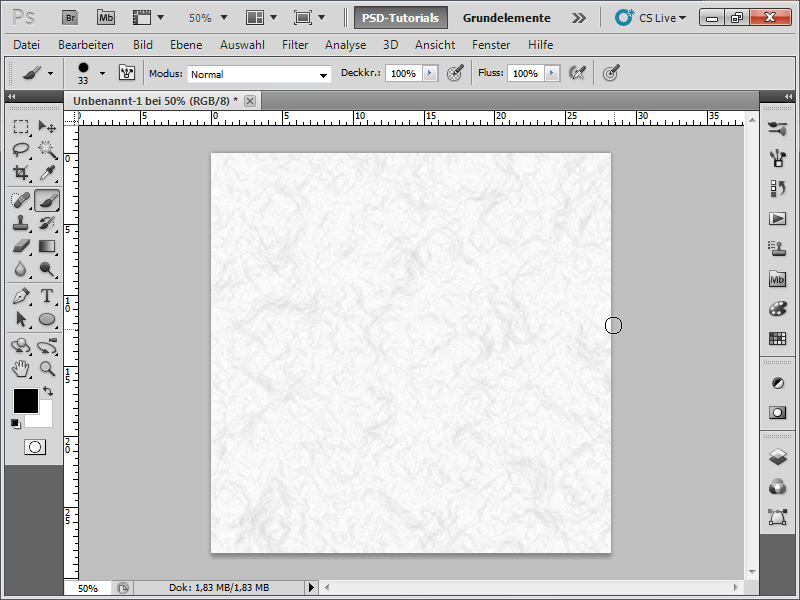Open the Masks panel icon

point(777,413)
